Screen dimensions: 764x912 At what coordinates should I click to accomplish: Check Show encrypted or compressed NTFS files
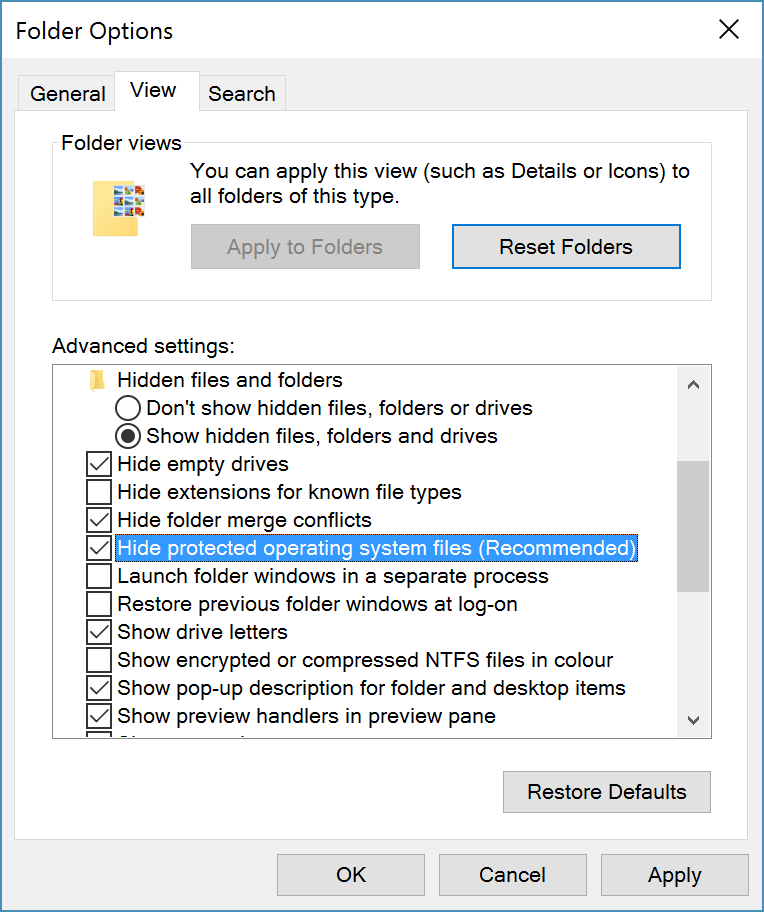tap(99, 660)
